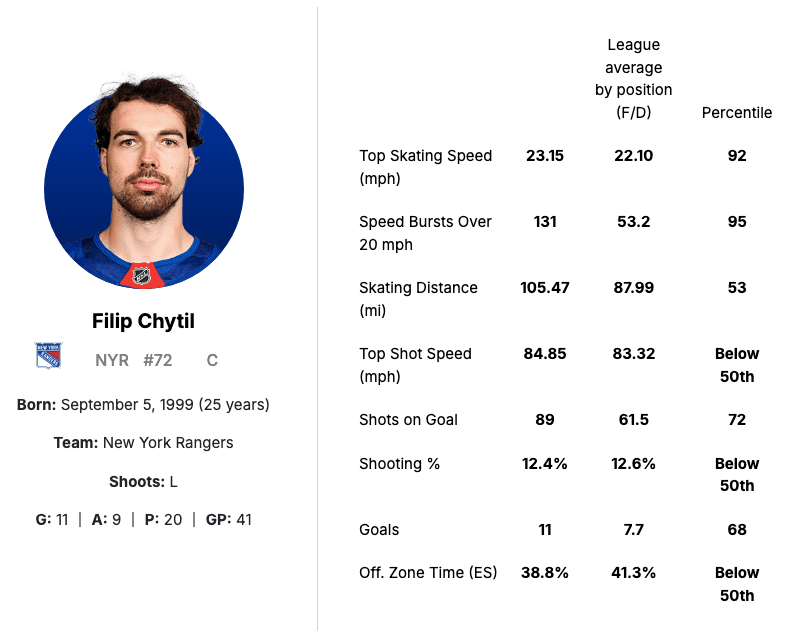Click the 95 percentile value for speed bursts
The height and width of the screenshot is (631, 788).
737,222
